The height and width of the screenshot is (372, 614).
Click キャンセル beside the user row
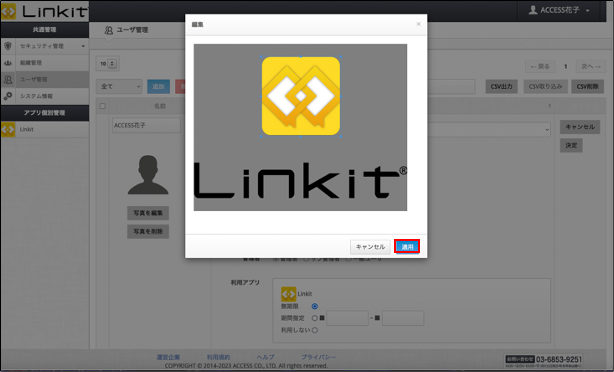click(580, 127)
